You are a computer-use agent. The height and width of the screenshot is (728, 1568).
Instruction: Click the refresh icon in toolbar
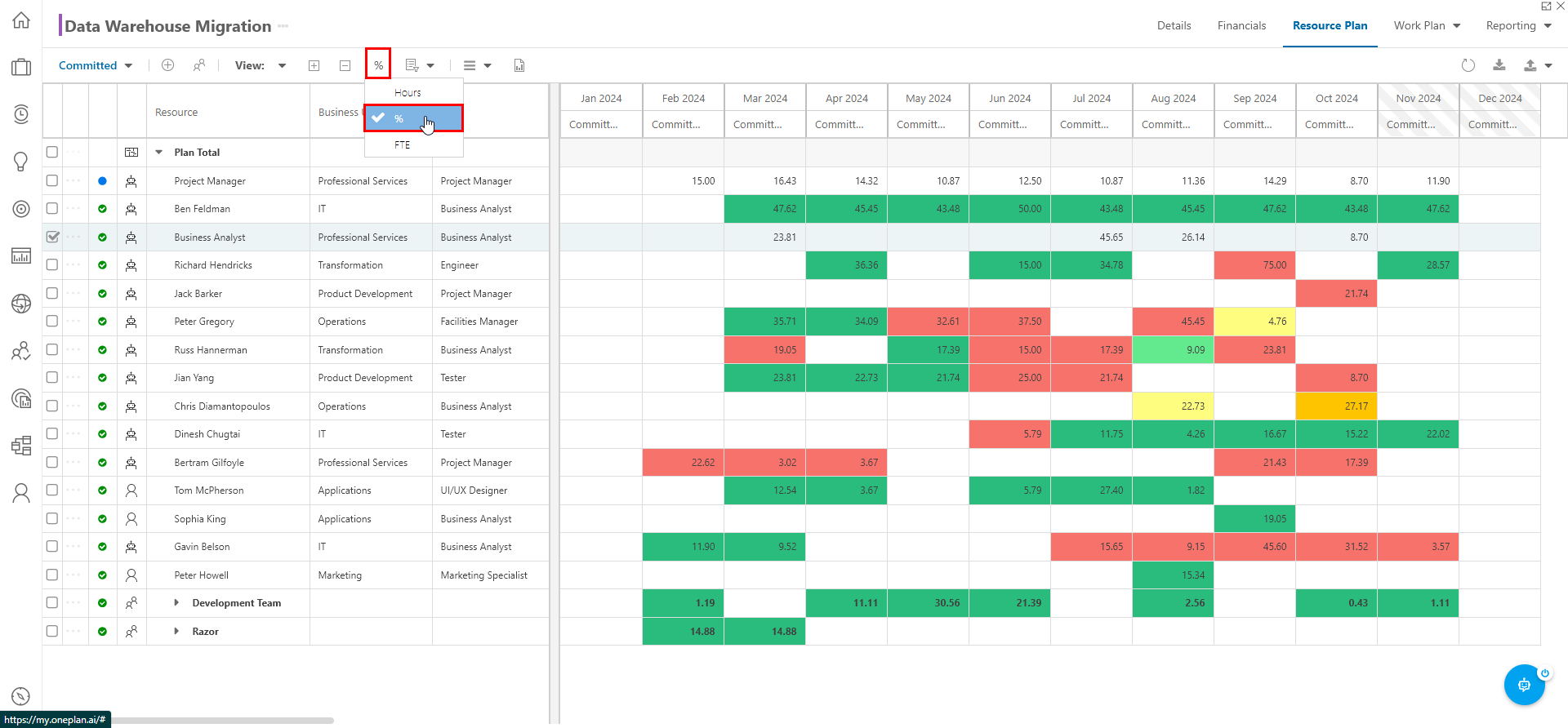click(1468, 65)
